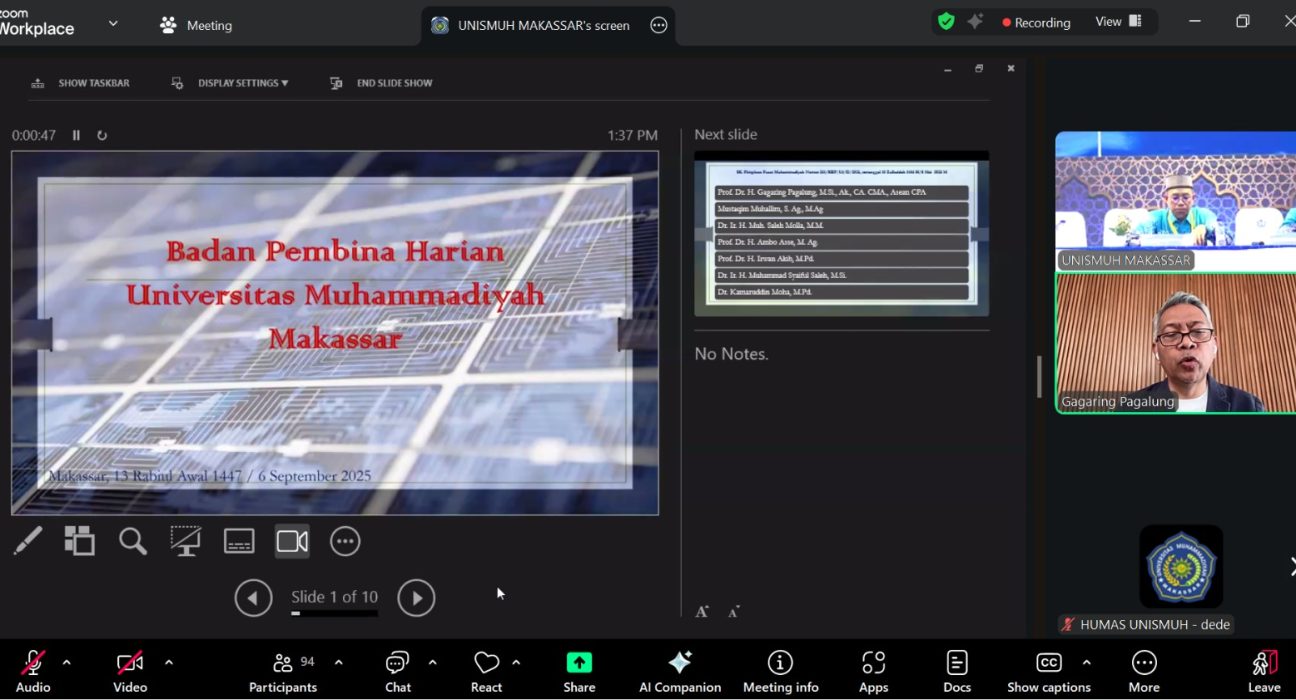This screenshot has height=700, width=1296.
Task: Open the React menu
Action: [x=487, y=671]
